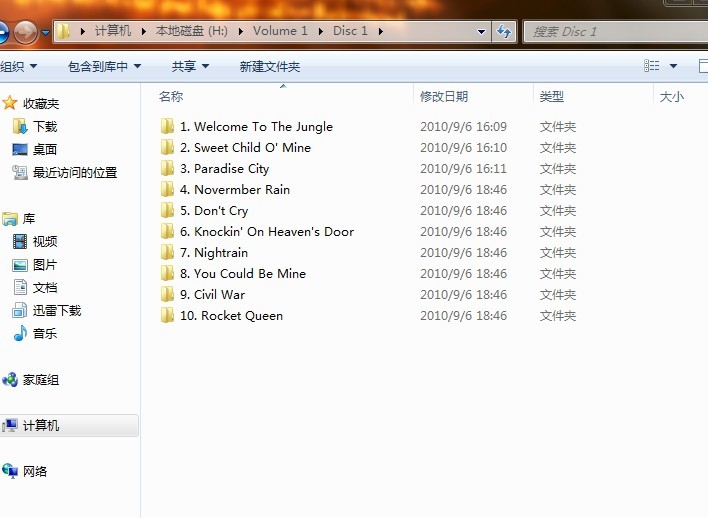Image resolution: width=708 pixels, height=518 pixels.
Task: Select the folder icon beside Nightrain
Action: 167,252
